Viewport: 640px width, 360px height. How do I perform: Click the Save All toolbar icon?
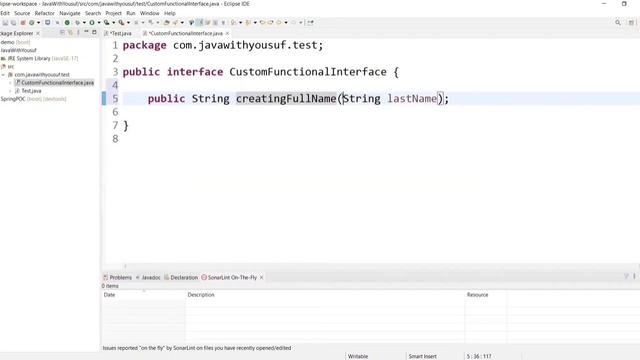point(13,23)
